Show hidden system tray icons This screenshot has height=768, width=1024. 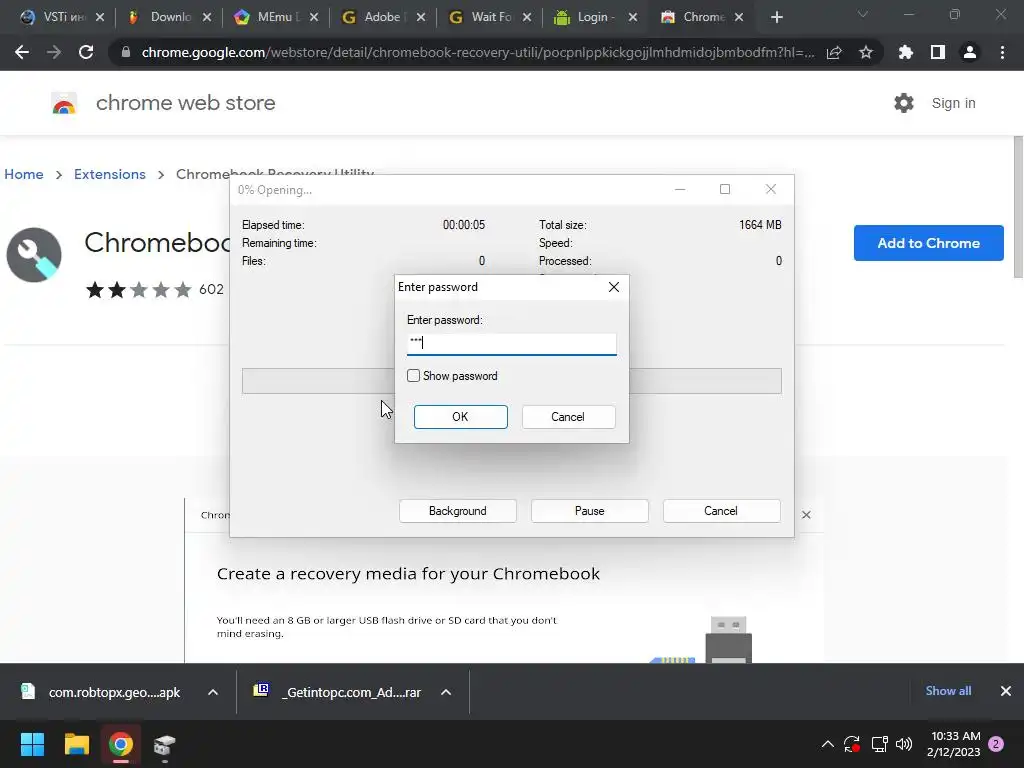click(x=827, y=744)
